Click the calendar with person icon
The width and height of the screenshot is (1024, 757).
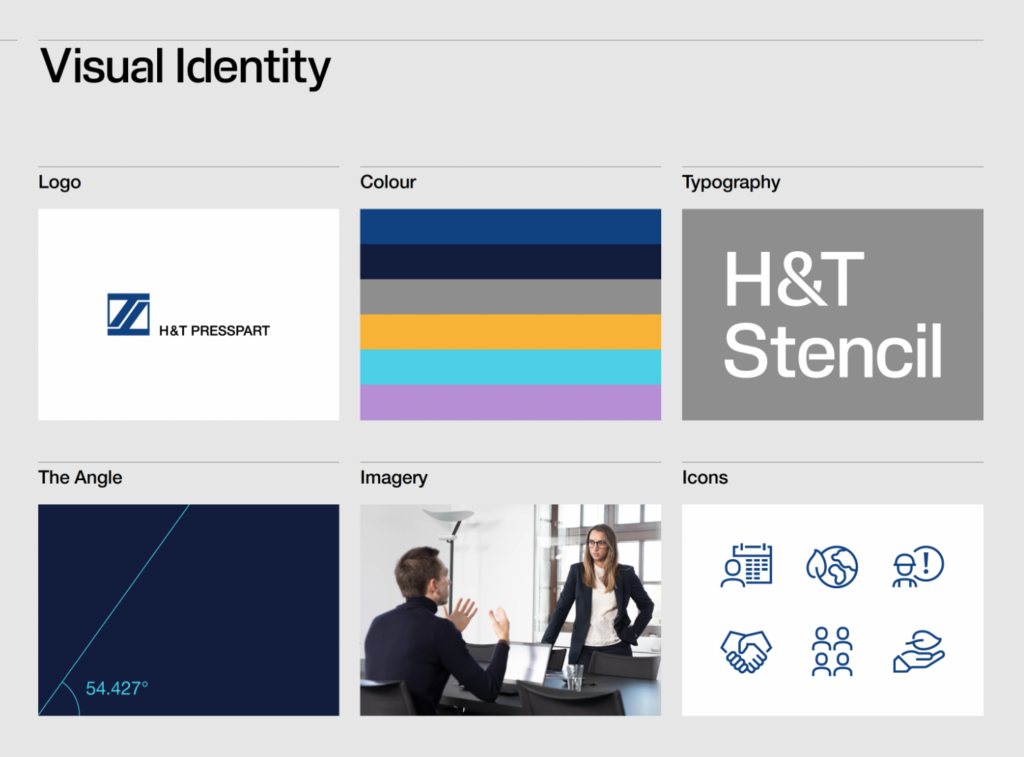(x=746, y=565)
